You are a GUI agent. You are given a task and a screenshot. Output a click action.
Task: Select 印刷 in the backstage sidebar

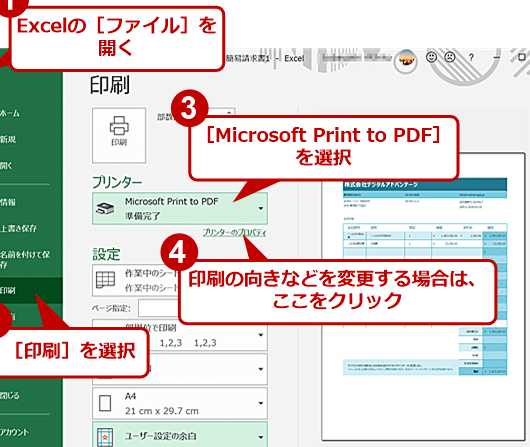(31, 290)
